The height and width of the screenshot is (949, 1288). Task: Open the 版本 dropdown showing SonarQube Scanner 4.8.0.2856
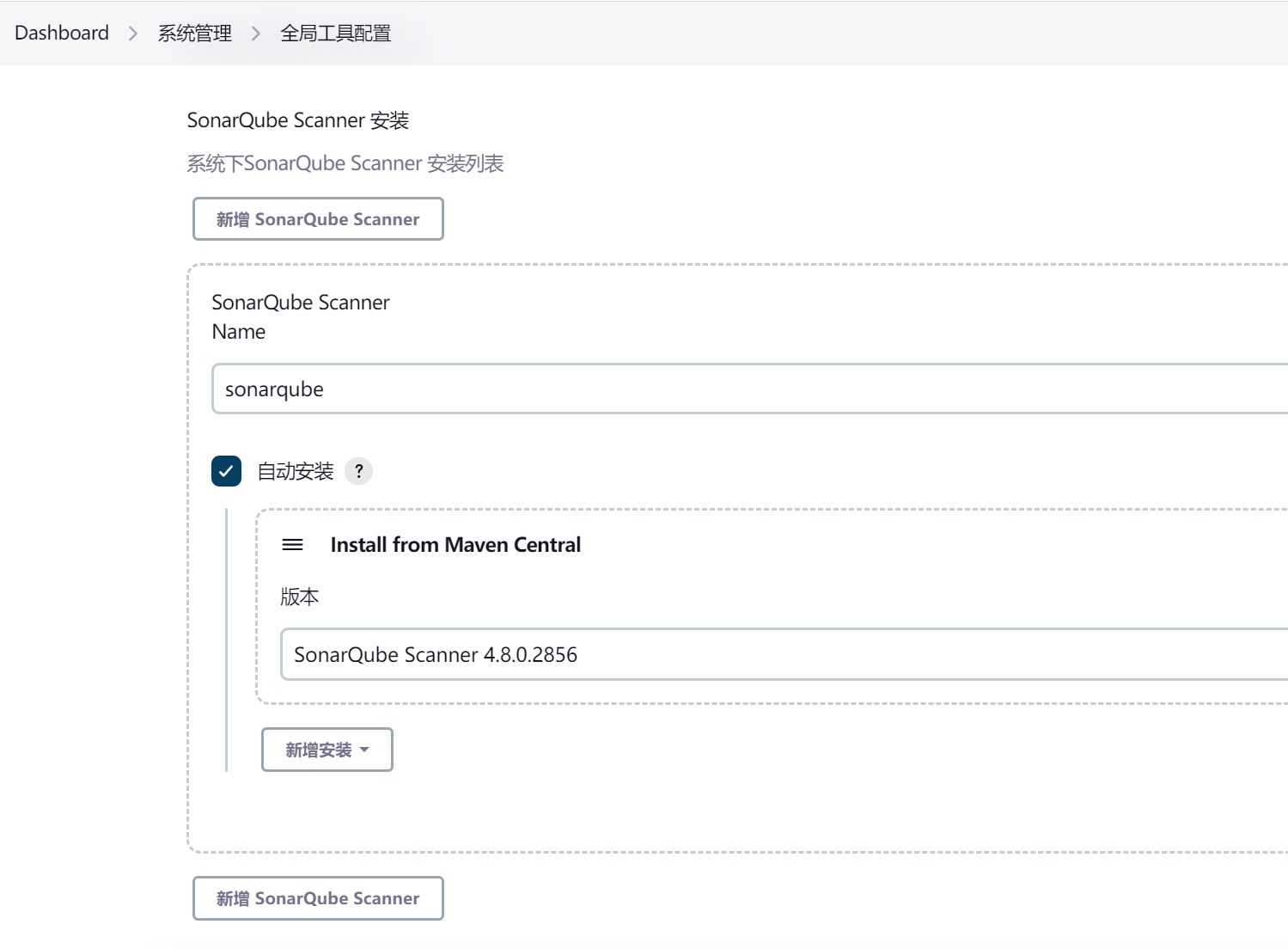pyautogui.click(x=784, y=654)
